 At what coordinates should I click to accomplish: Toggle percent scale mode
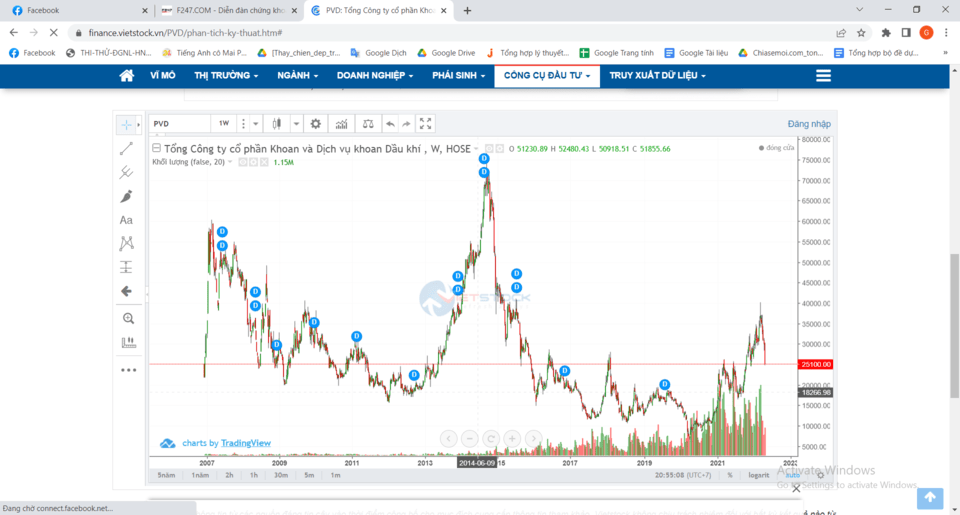click(x=730, y=475)
